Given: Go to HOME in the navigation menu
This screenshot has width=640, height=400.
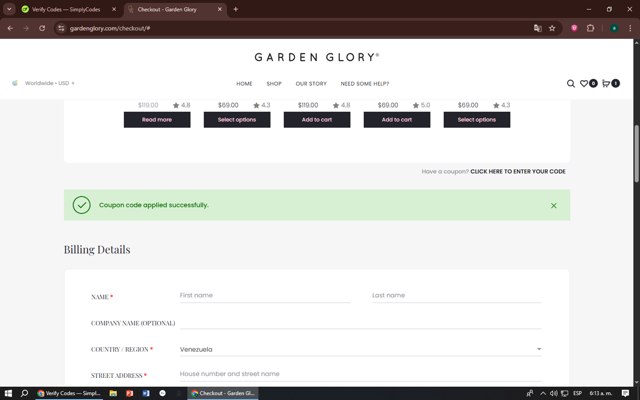Looking at the screenshot, I should pos(244,84).
